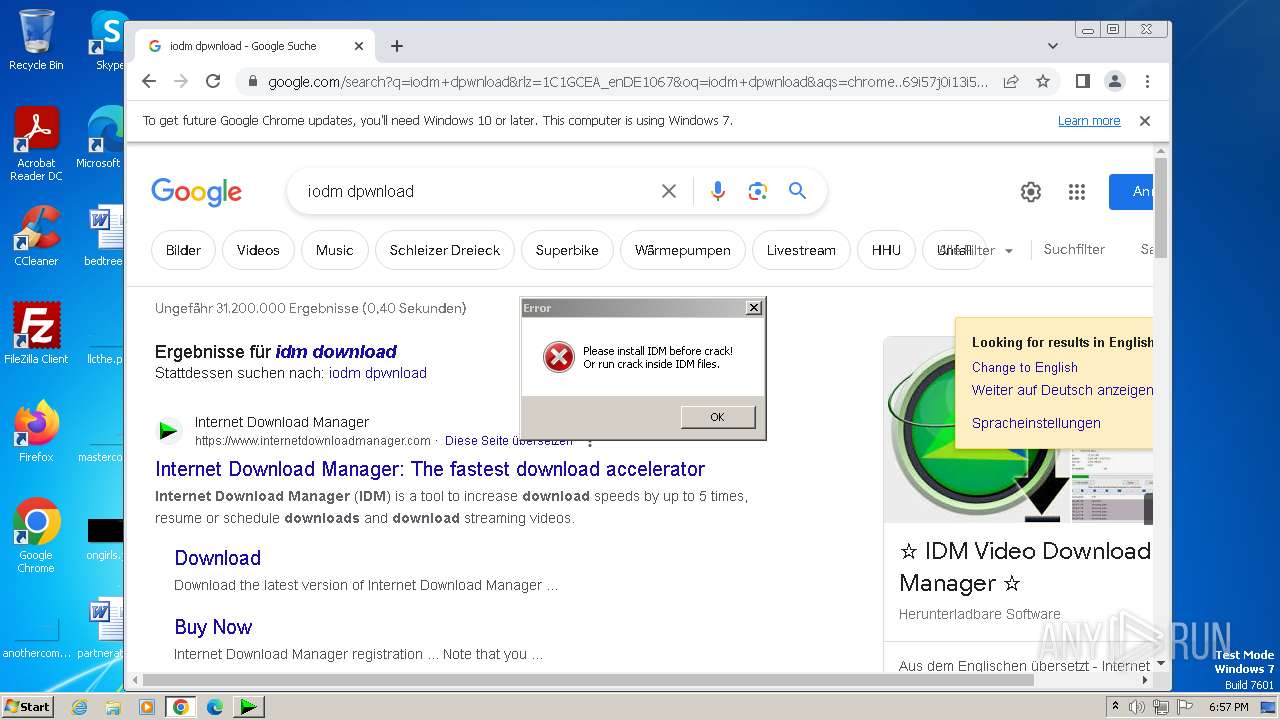Reload the Google search page
Screen dimensions: 1280x720
213,81
